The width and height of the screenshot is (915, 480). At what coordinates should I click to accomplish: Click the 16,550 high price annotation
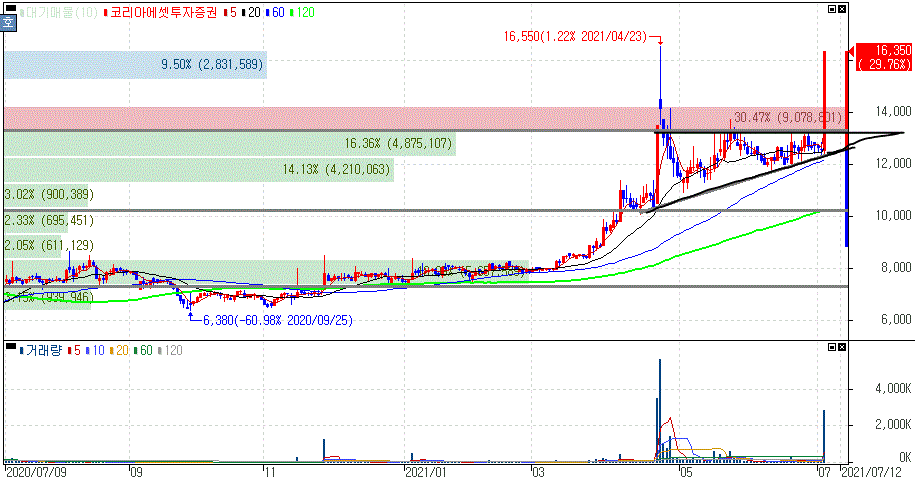click(575, 37)
